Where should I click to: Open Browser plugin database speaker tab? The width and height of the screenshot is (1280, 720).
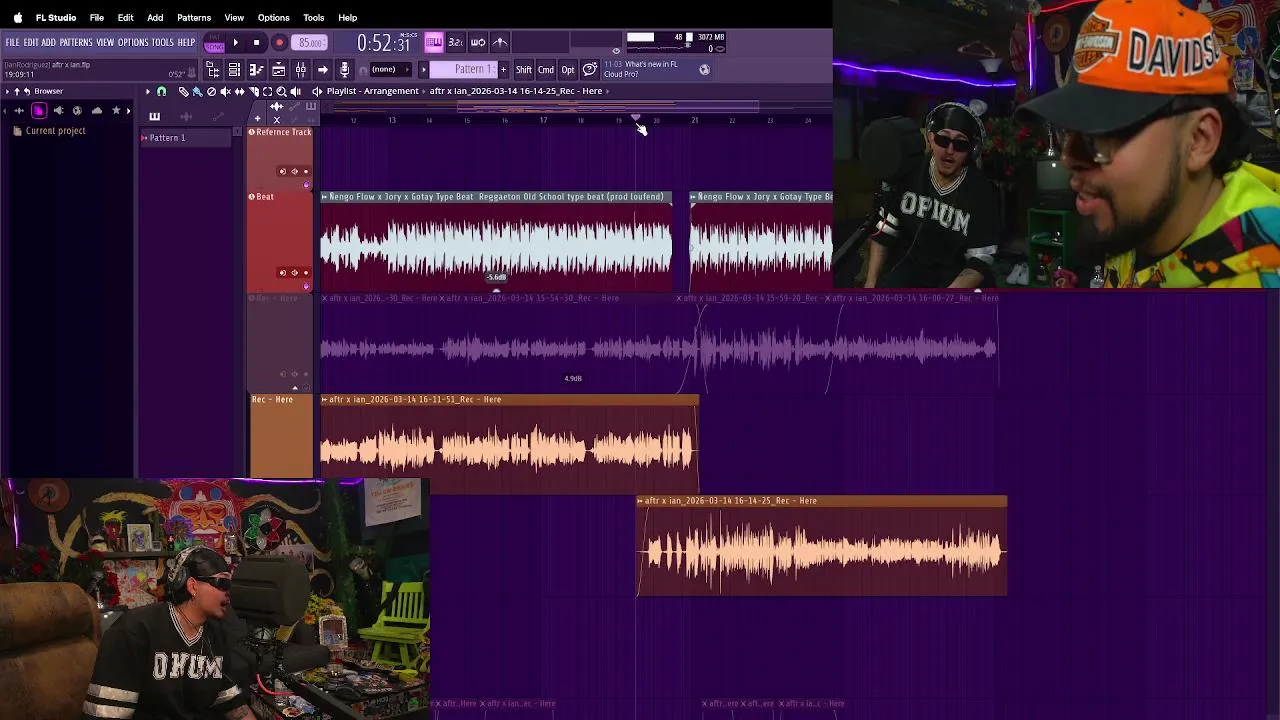(x=59, y=111)
